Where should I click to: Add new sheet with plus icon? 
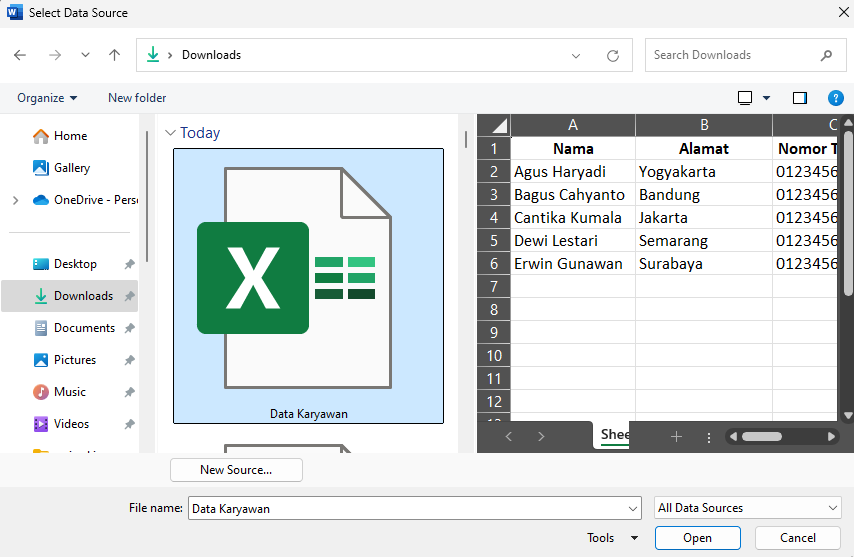tap(676, 437)
